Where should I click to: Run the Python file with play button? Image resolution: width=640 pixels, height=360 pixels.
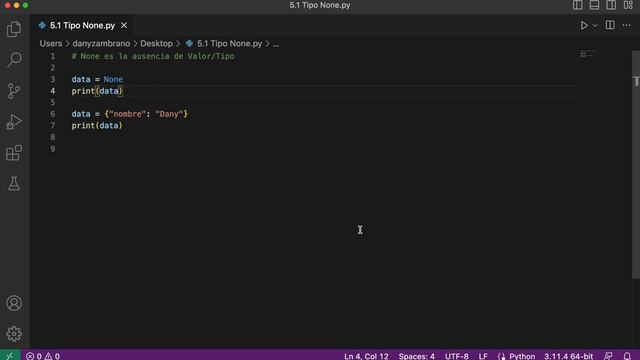[584, 25]
